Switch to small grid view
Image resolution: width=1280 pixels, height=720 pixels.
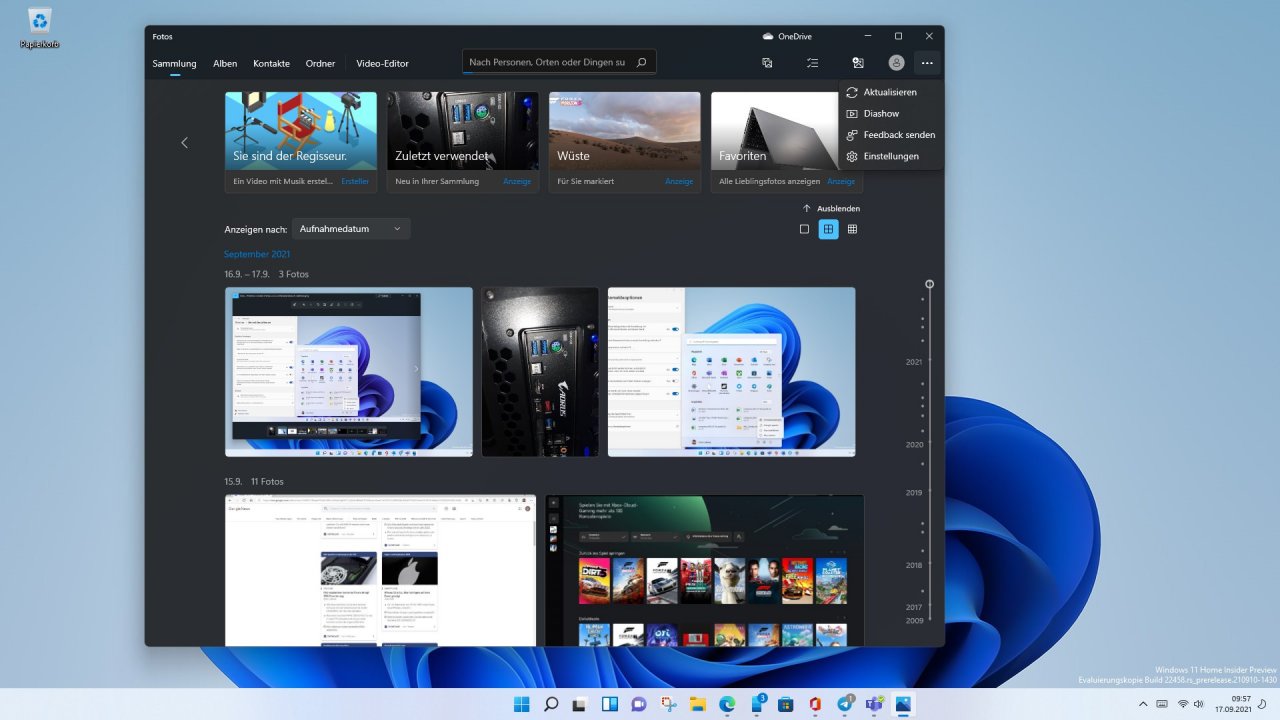[852, 229]
